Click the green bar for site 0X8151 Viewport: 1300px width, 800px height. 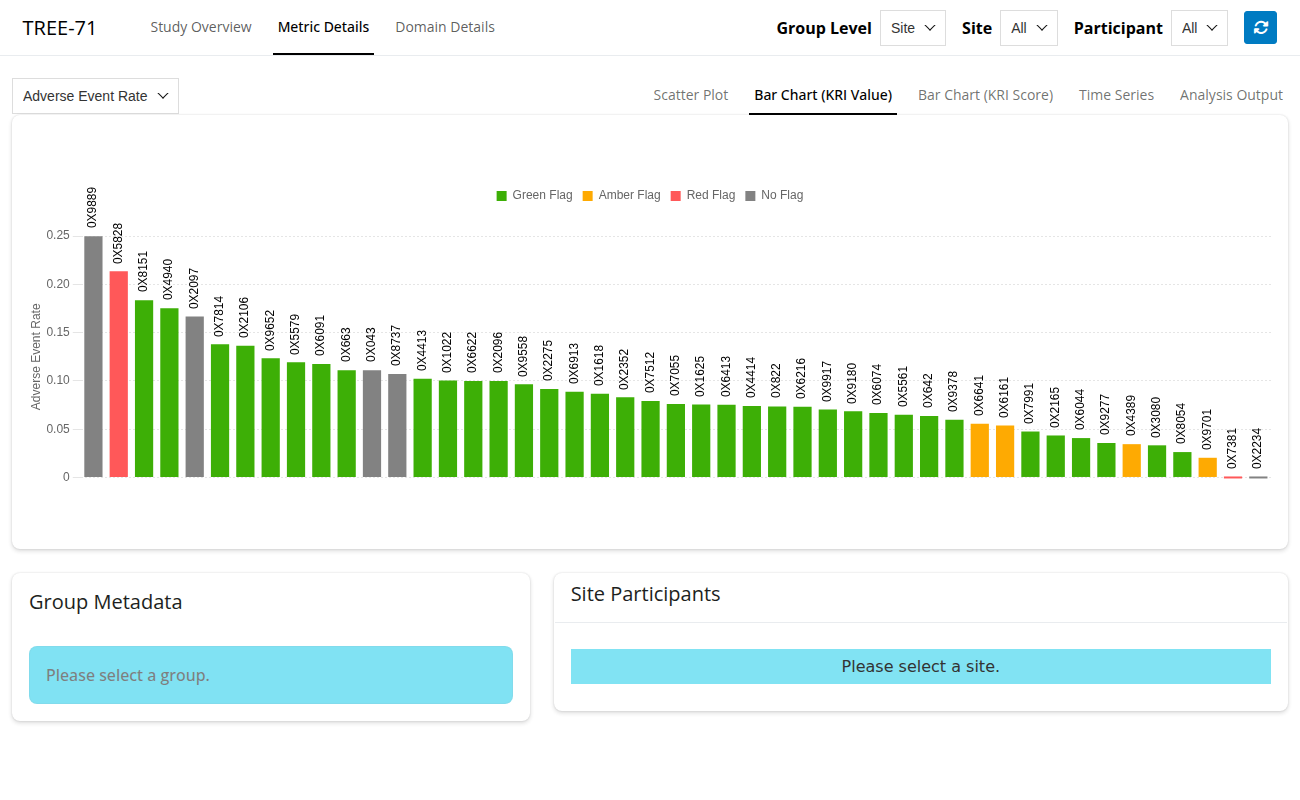click(144, 388)
